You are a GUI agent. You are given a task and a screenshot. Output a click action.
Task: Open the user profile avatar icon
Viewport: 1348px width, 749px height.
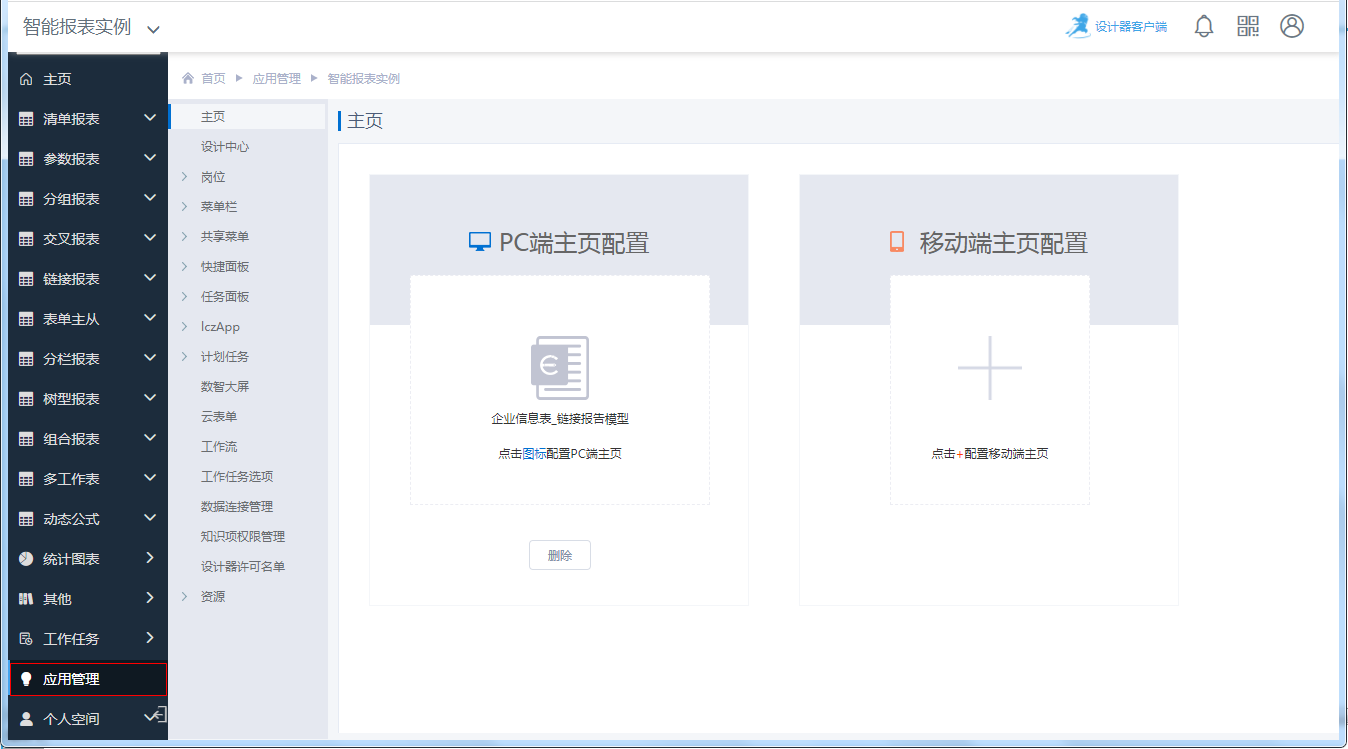1292,26
